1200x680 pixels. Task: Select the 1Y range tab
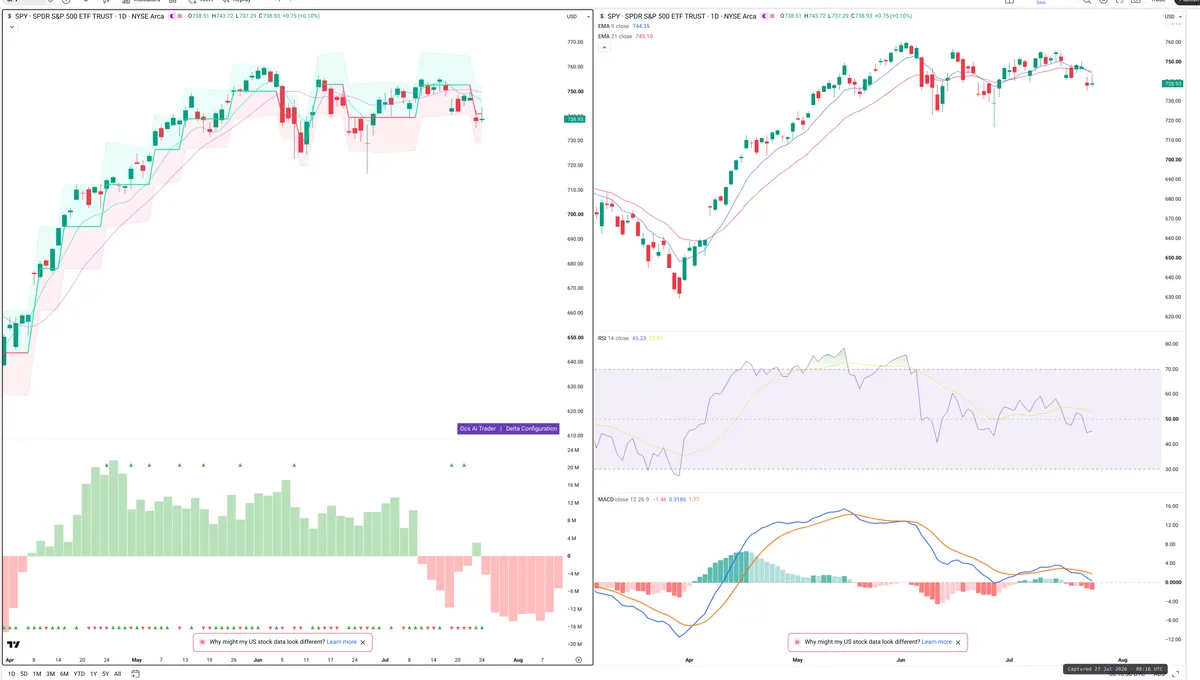pos(94,674)
